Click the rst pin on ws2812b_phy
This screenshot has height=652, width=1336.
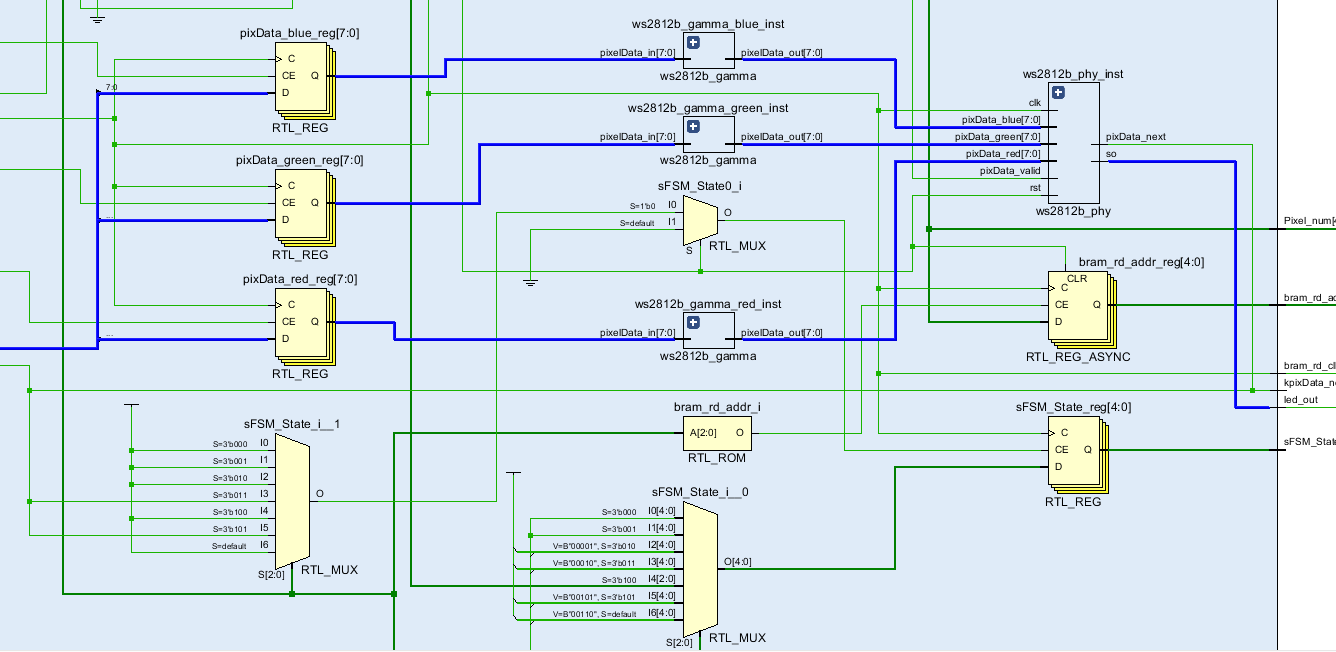(x=1035, y=188)
